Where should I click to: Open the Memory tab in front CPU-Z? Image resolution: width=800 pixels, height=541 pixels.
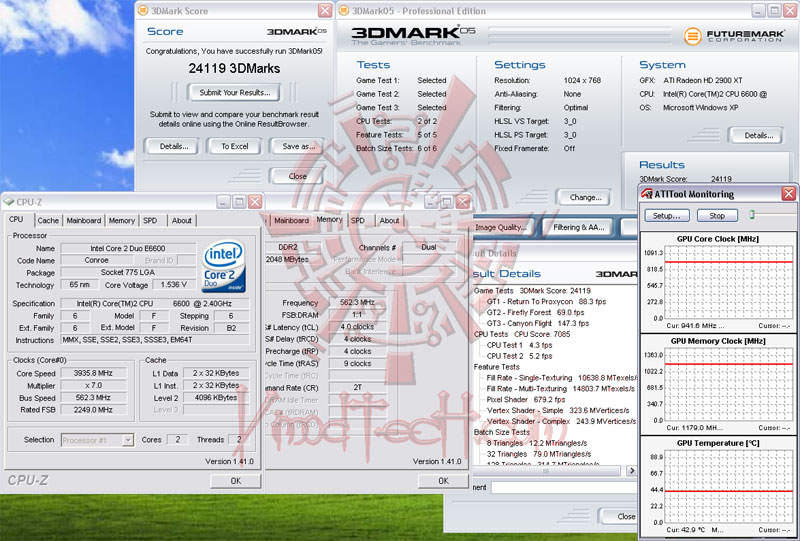pyautogui.click(x=121, y=220)
